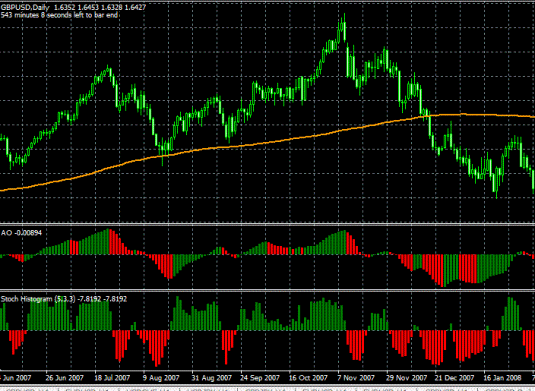Click the 9 Aug 2007 date label

pyautogui.click(x=161, y=378)
